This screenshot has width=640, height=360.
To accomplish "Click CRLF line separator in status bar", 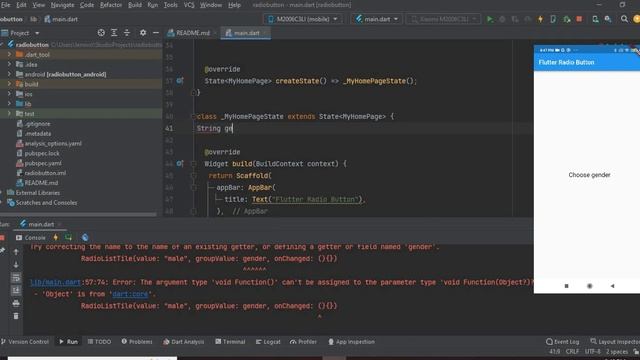I will (572, 351).
